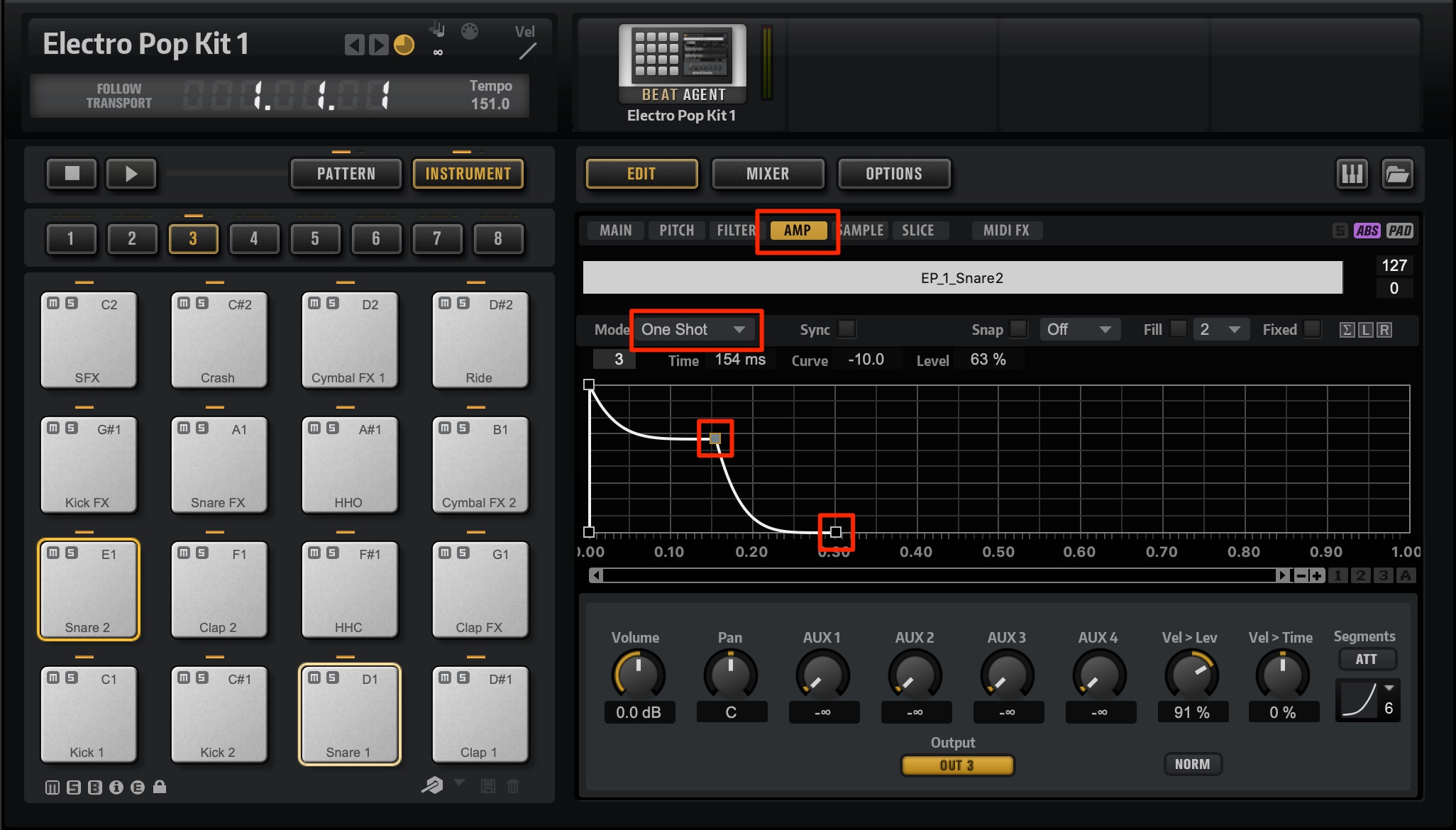1456x830 pixels.
Task: Mute the Crash pad
Action: (x=184, y=303)
